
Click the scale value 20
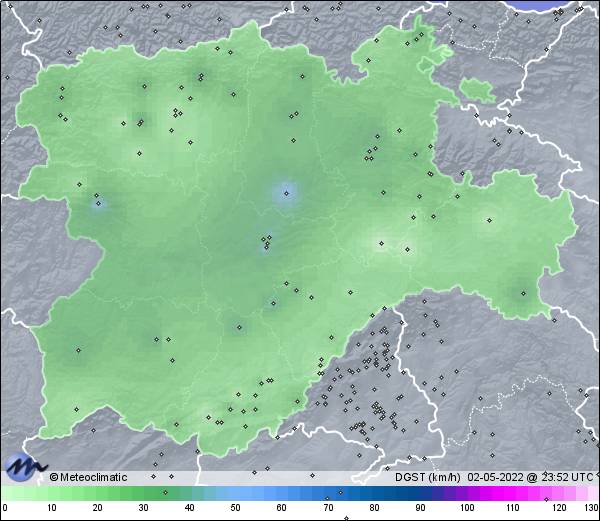tap(98, 508)
